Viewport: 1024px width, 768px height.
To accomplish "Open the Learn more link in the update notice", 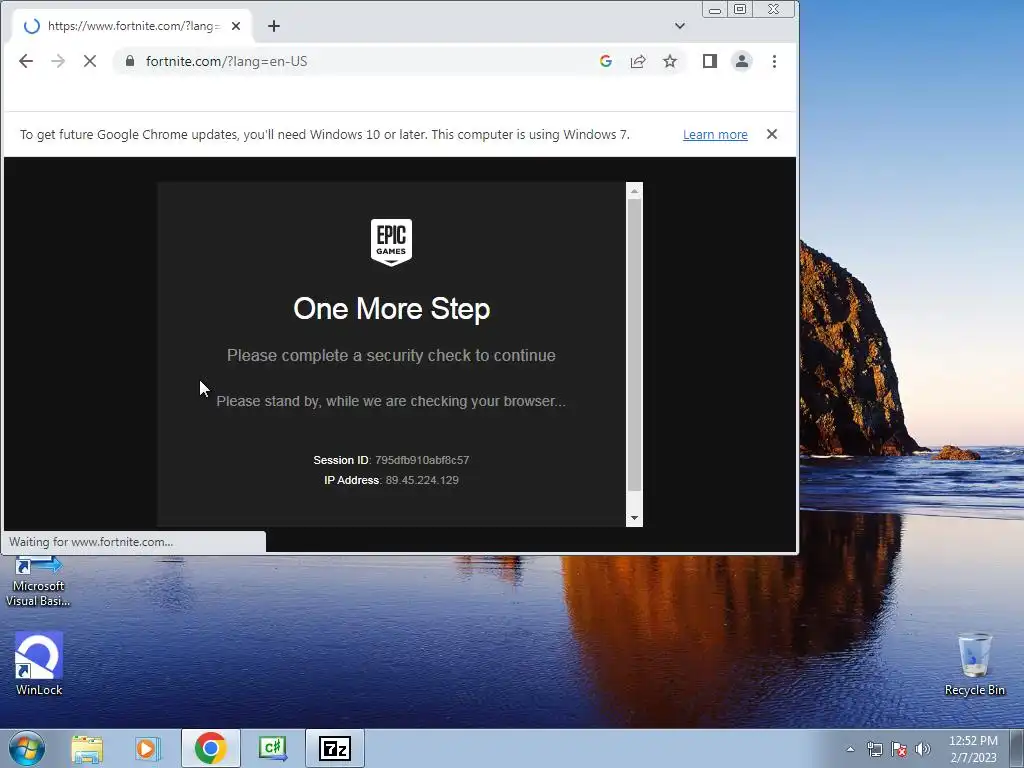I will [x=715, y=135].
